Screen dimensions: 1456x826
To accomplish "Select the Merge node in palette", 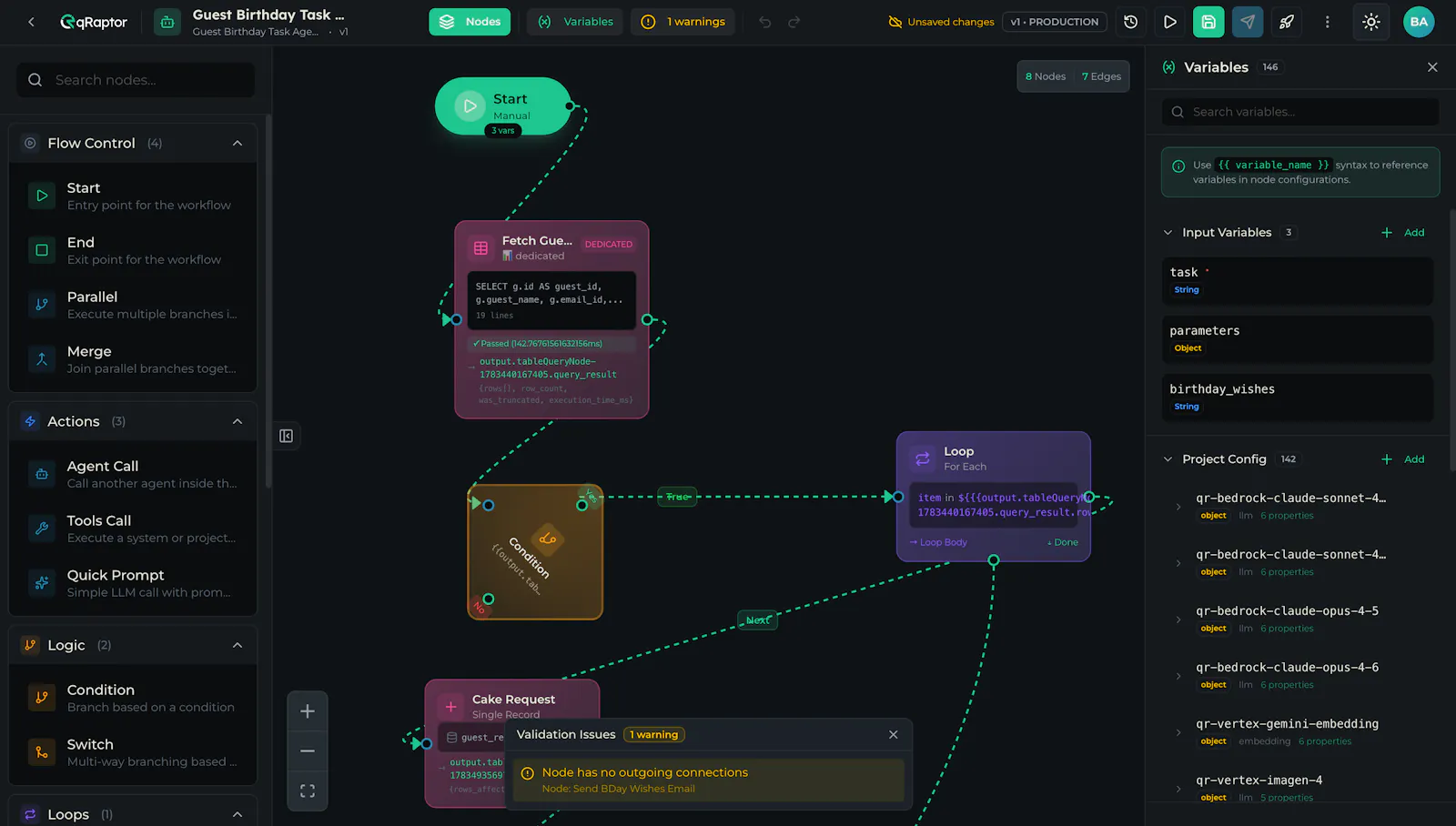I will (x=134, y=360).
